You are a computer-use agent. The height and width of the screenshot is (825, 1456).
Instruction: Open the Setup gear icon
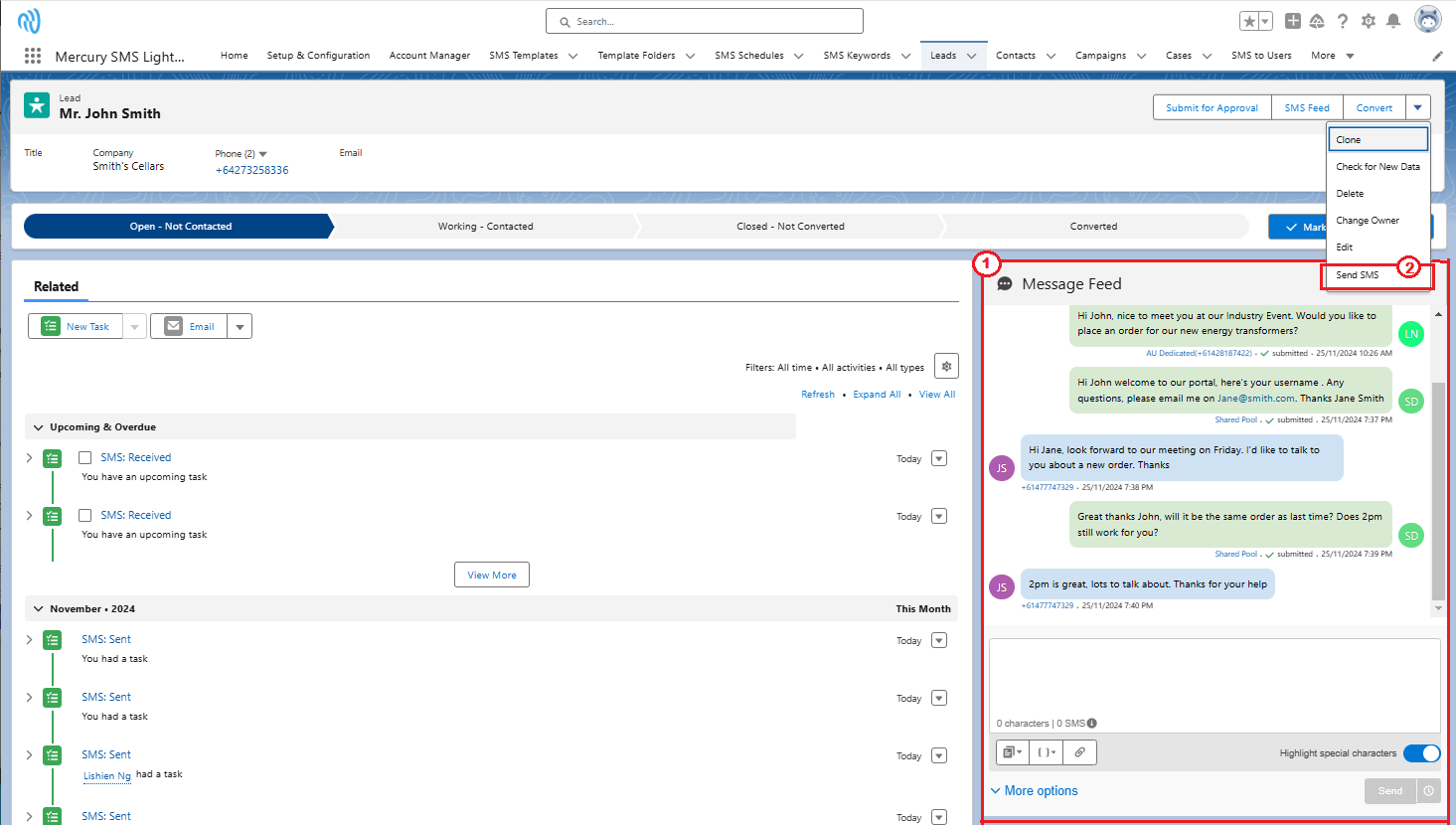[1369, 21]
